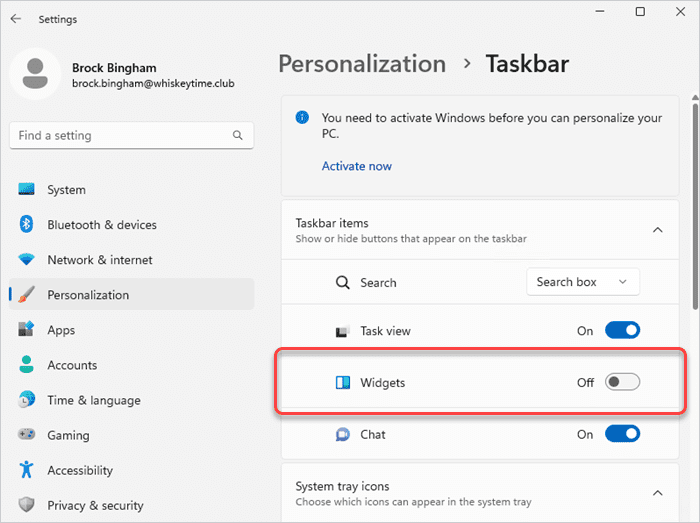The image size is (700, 523).
Task: Click the Personalization paintbrush icon
Action: [x=26, y=295]
